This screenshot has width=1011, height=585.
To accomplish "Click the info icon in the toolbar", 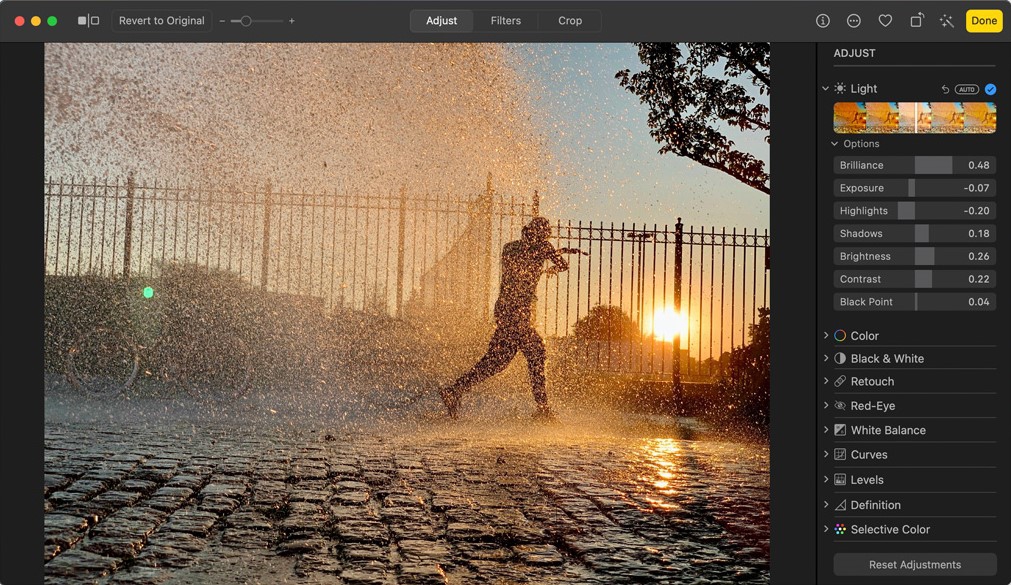I will click(x=823, y=21).
